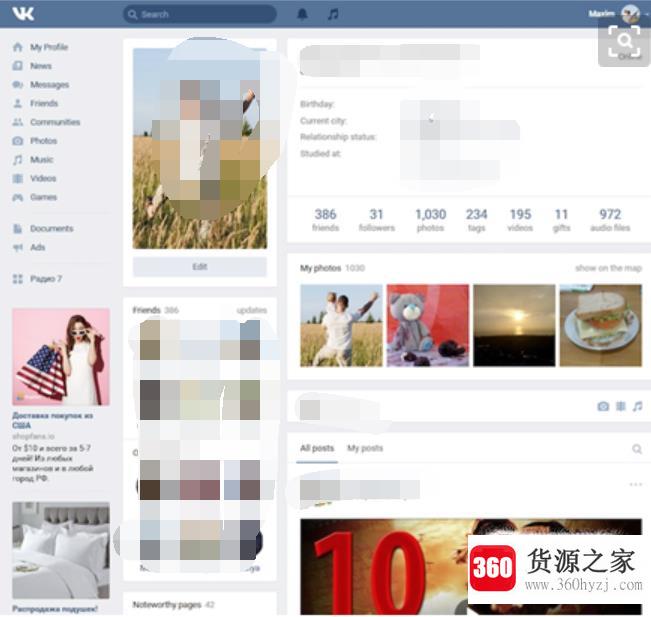The image size is (651, 617).
Task: Attach video using film icon in post box
Action: tap(621, 406)
